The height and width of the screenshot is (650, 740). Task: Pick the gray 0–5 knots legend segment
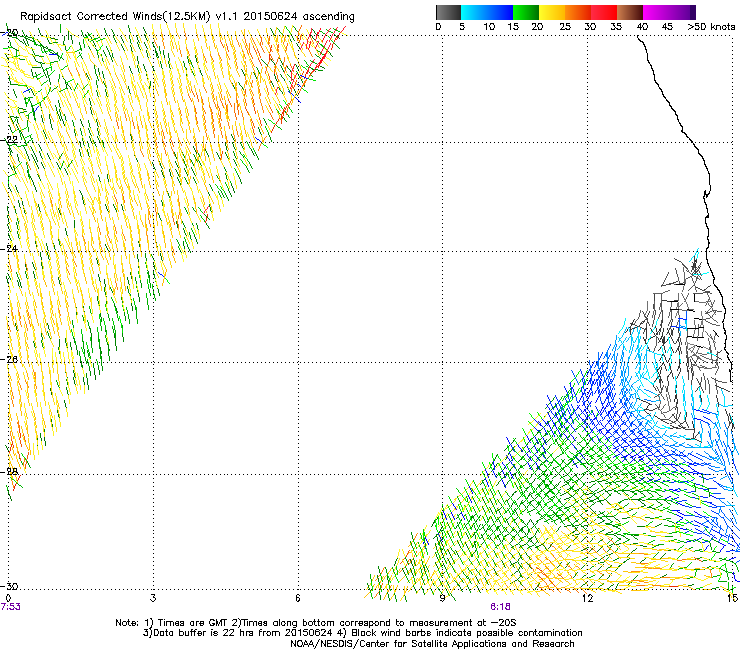click(448, 12)
